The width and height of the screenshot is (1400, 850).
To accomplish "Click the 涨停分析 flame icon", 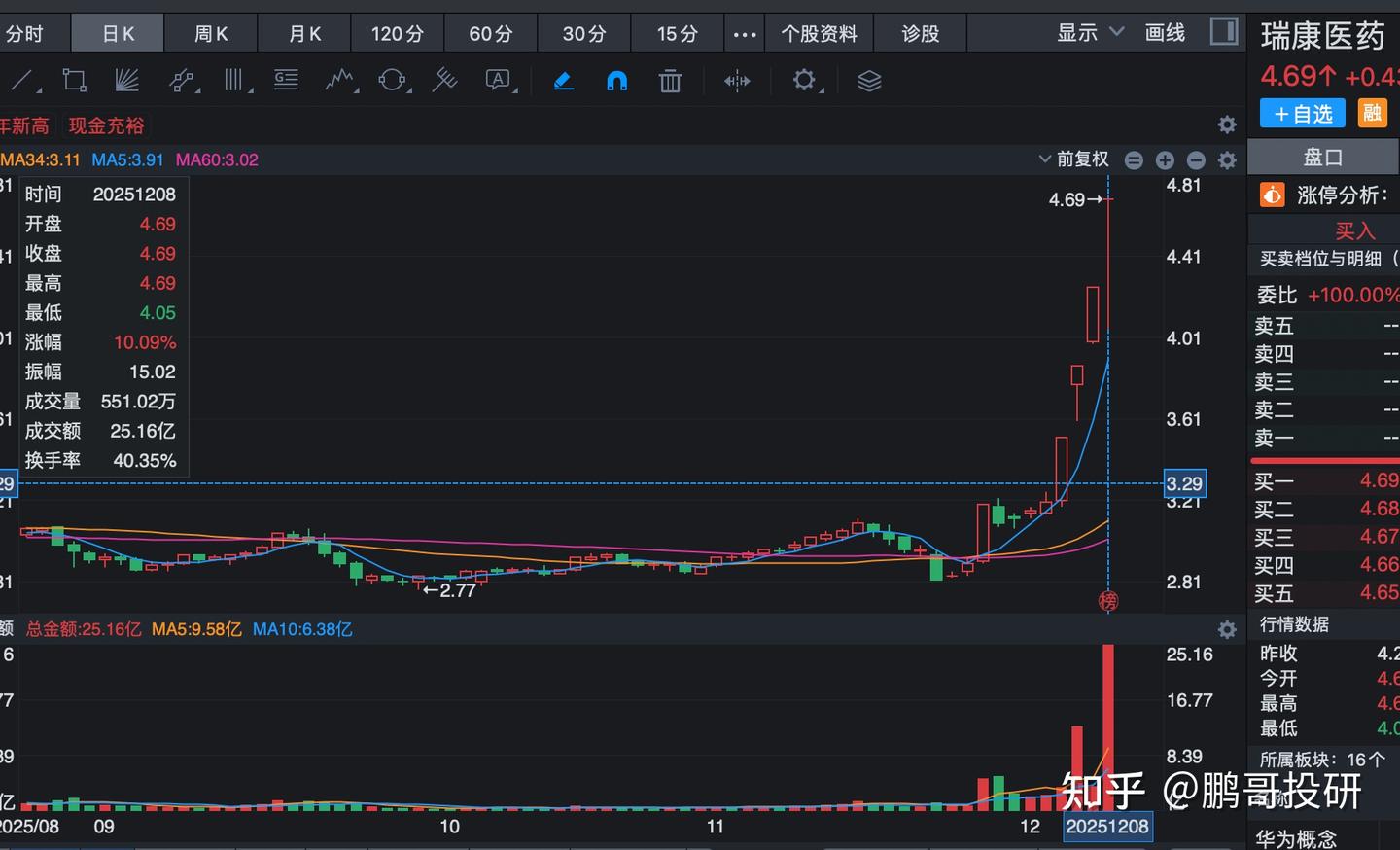I will tap(1273, 195).
